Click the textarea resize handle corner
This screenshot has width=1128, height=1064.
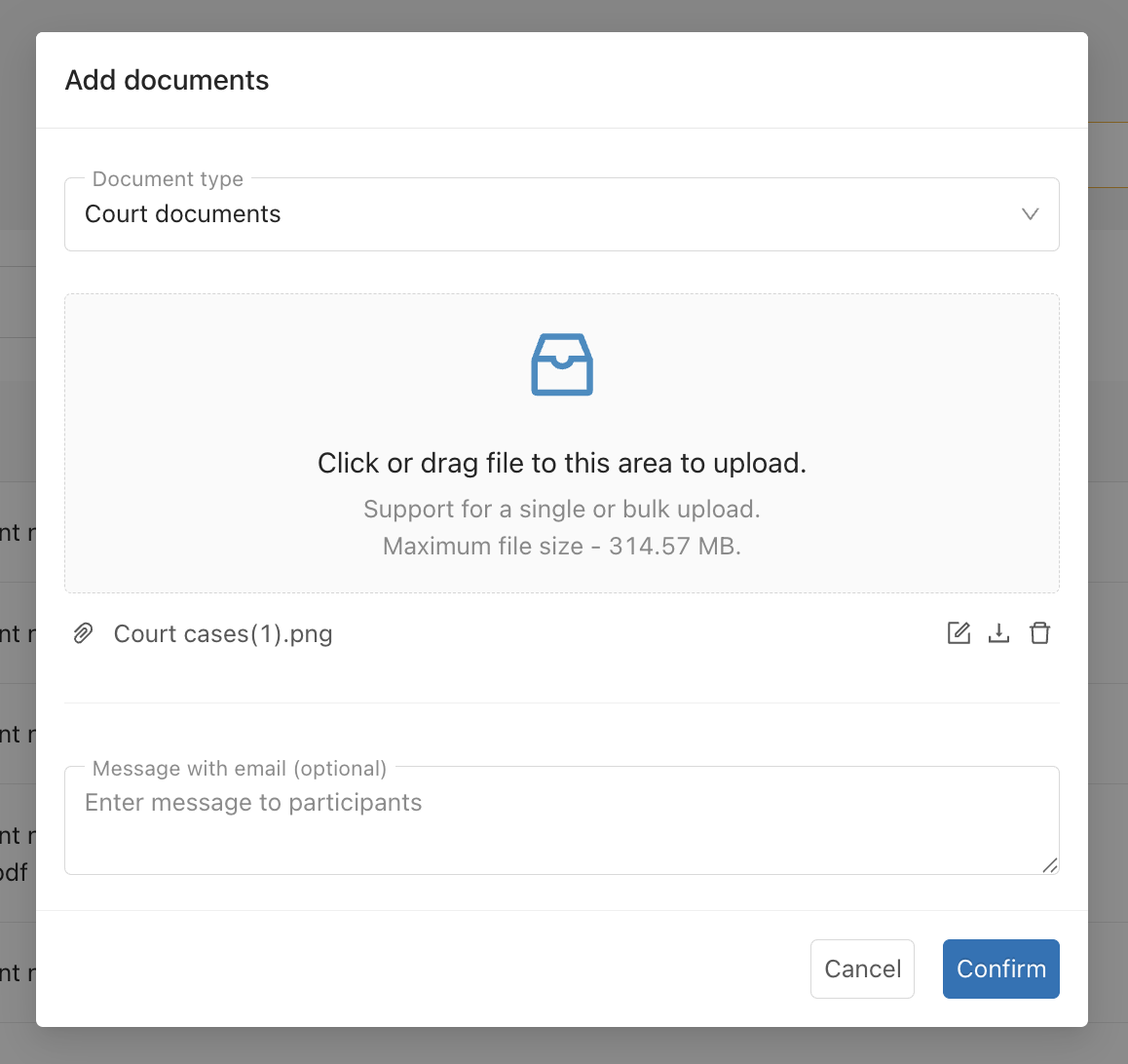coord(1050,865)
